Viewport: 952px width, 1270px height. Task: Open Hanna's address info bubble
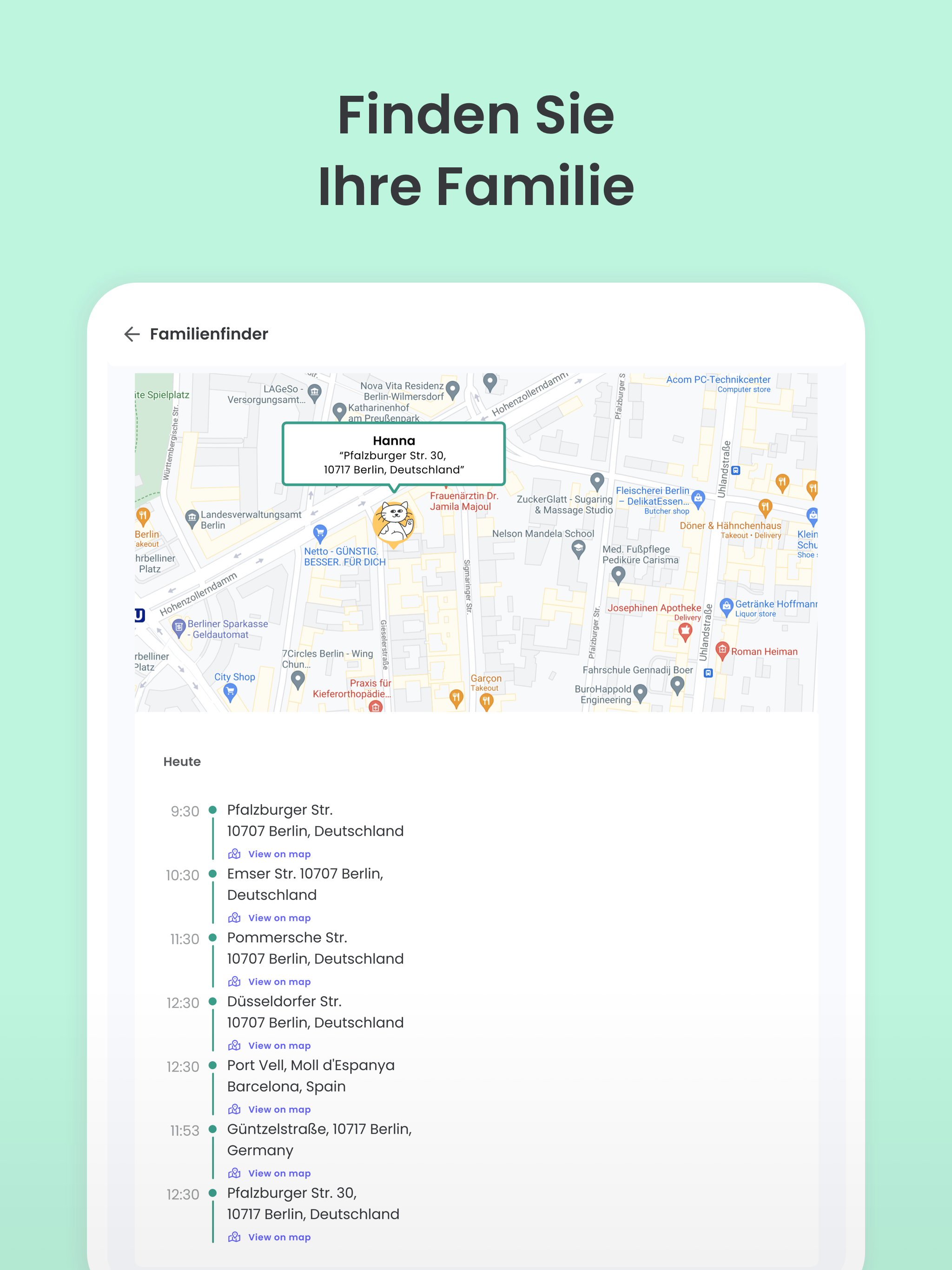(x=394, y=455)
